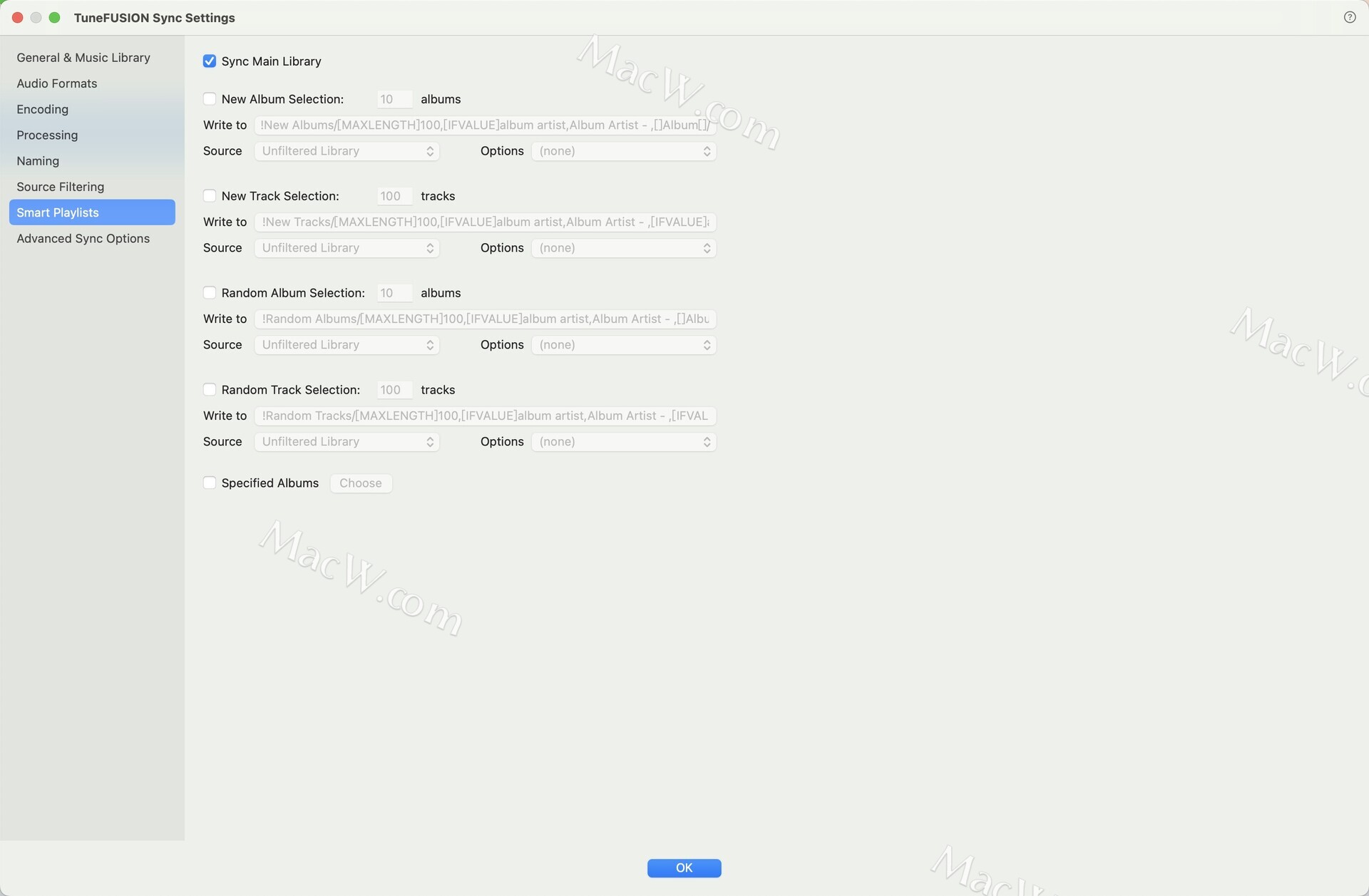Image resolution: width=1369 pixels, height=896 pixels.
Task: Open Source dropdown under Random Album Selection
Action: coord(347,345)
